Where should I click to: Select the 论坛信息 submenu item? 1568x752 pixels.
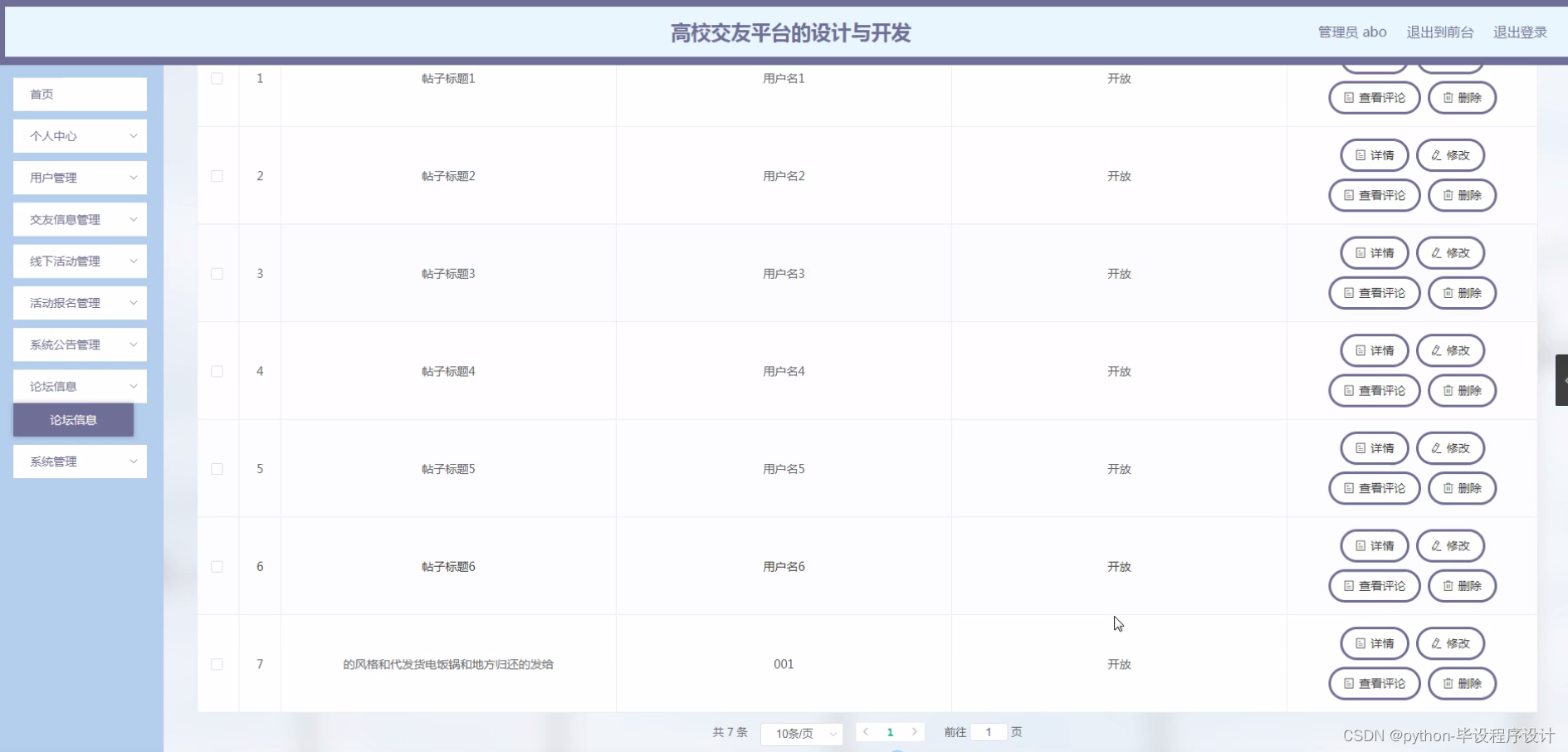point(73,419)
